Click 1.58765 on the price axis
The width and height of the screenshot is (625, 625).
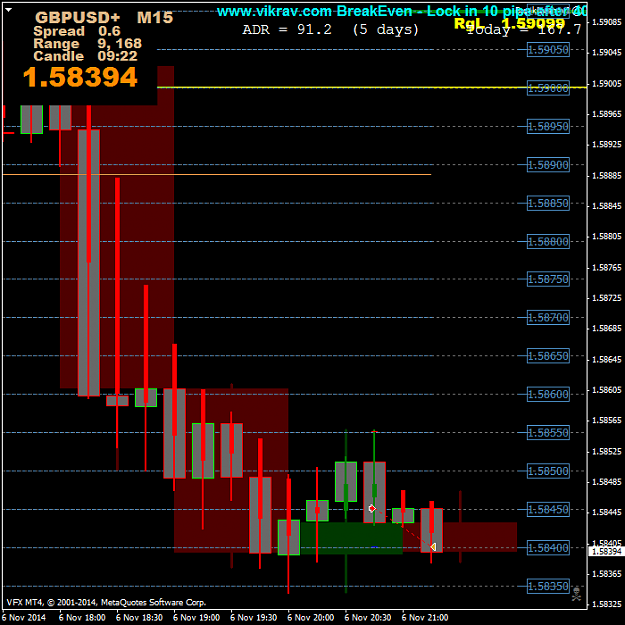pyautogui.click(x=606, y=267)
